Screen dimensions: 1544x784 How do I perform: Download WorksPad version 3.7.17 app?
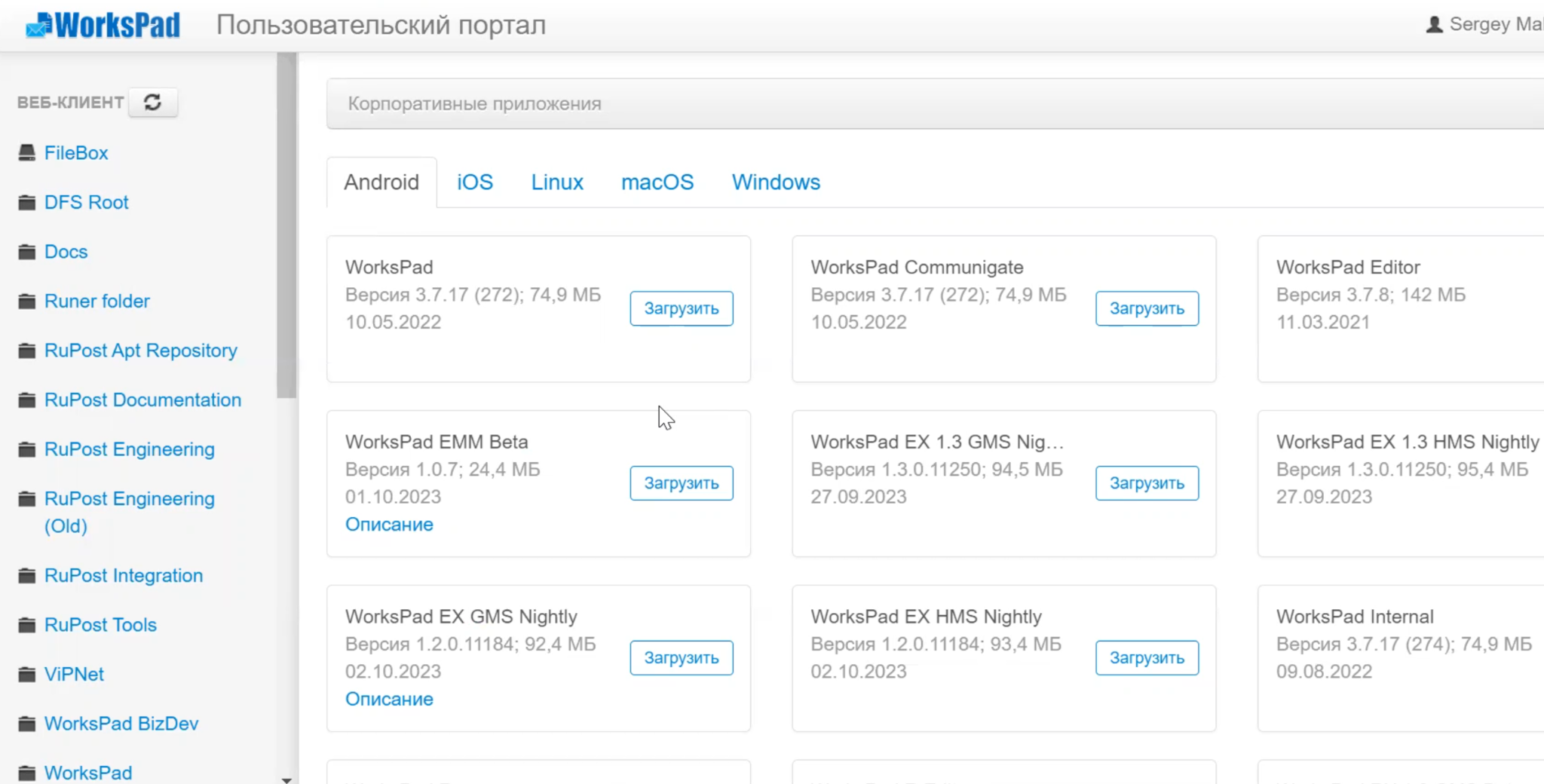pos(682,308)
